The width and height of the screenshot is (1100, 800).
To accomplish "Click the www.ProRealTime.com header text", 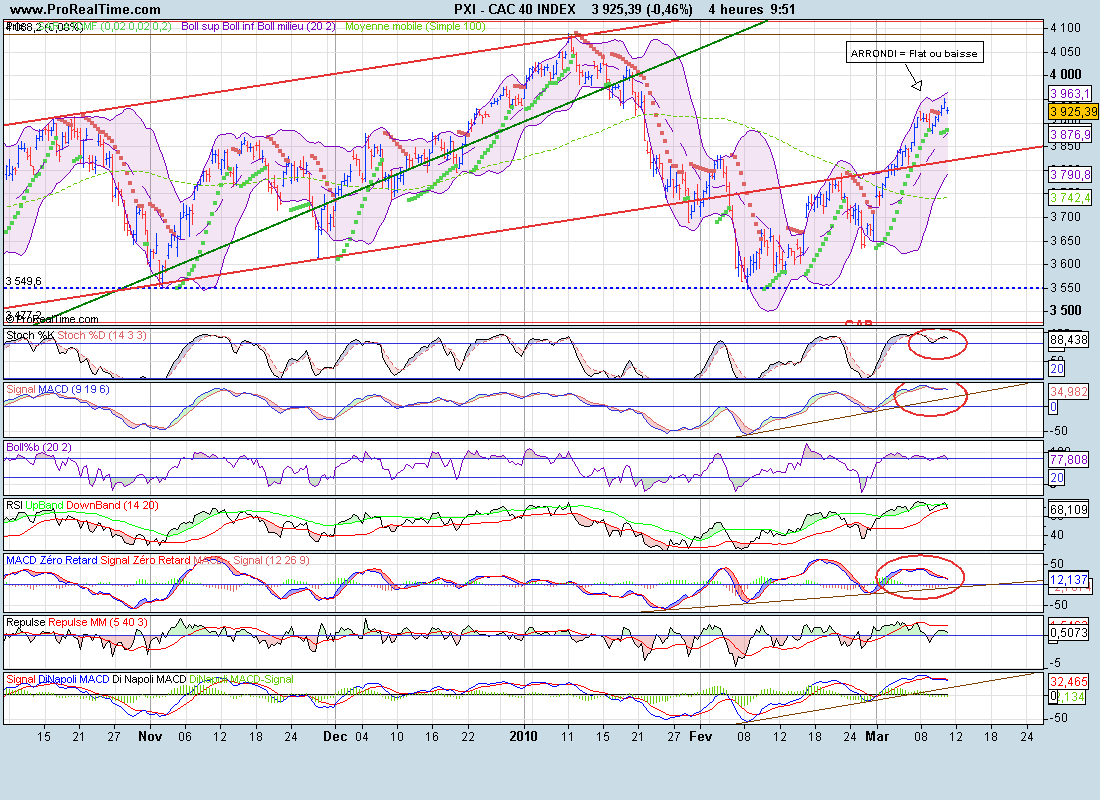I will pos(86,9).
